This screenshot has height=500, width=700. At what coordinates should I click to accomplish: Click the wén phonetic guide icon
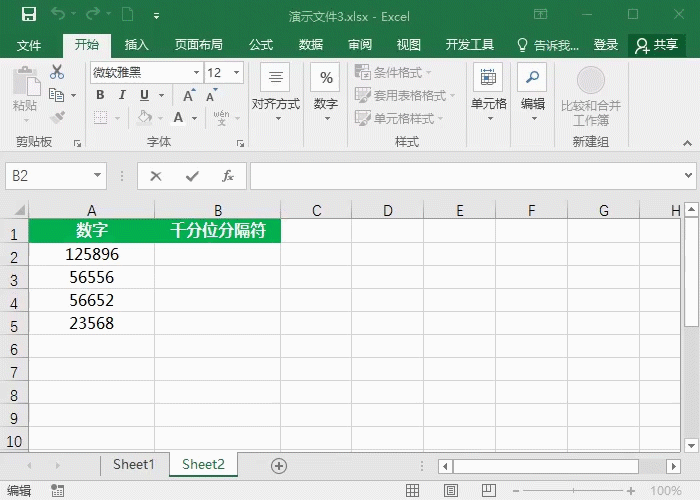pyautogui.click(x=221, y=118)
